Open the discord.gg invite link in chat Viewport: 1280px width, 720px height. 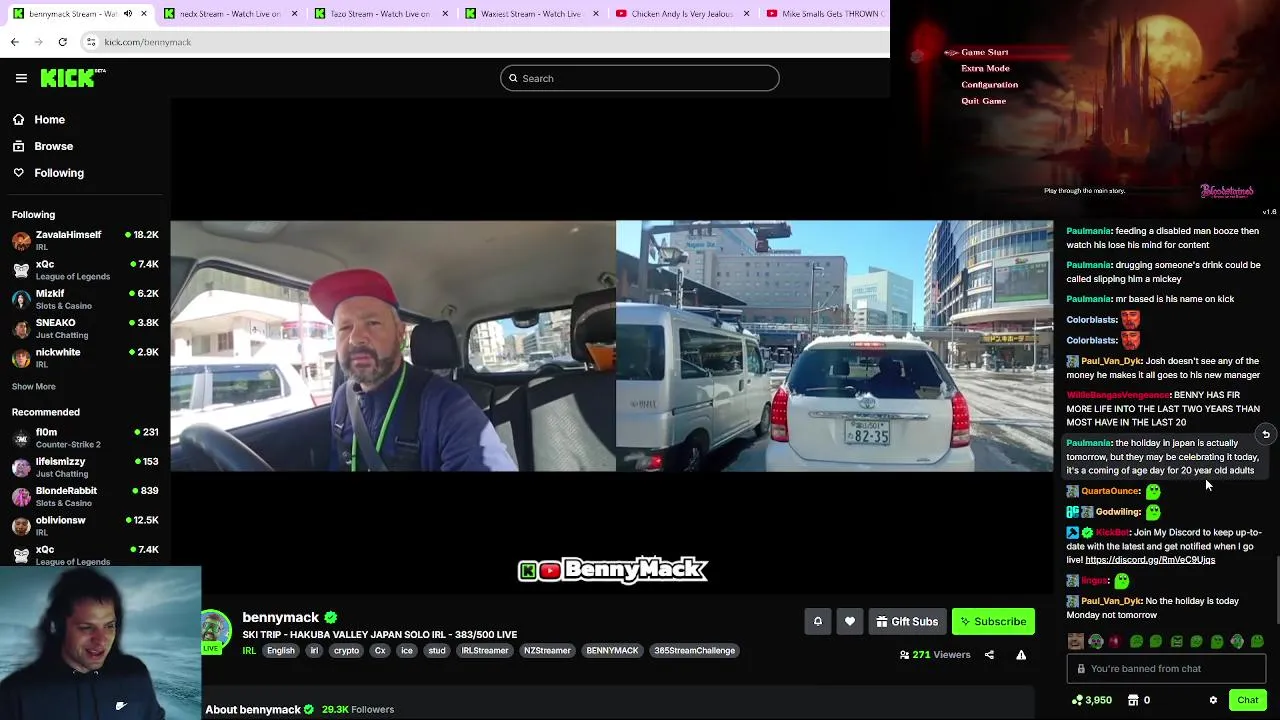[1150, 560]
